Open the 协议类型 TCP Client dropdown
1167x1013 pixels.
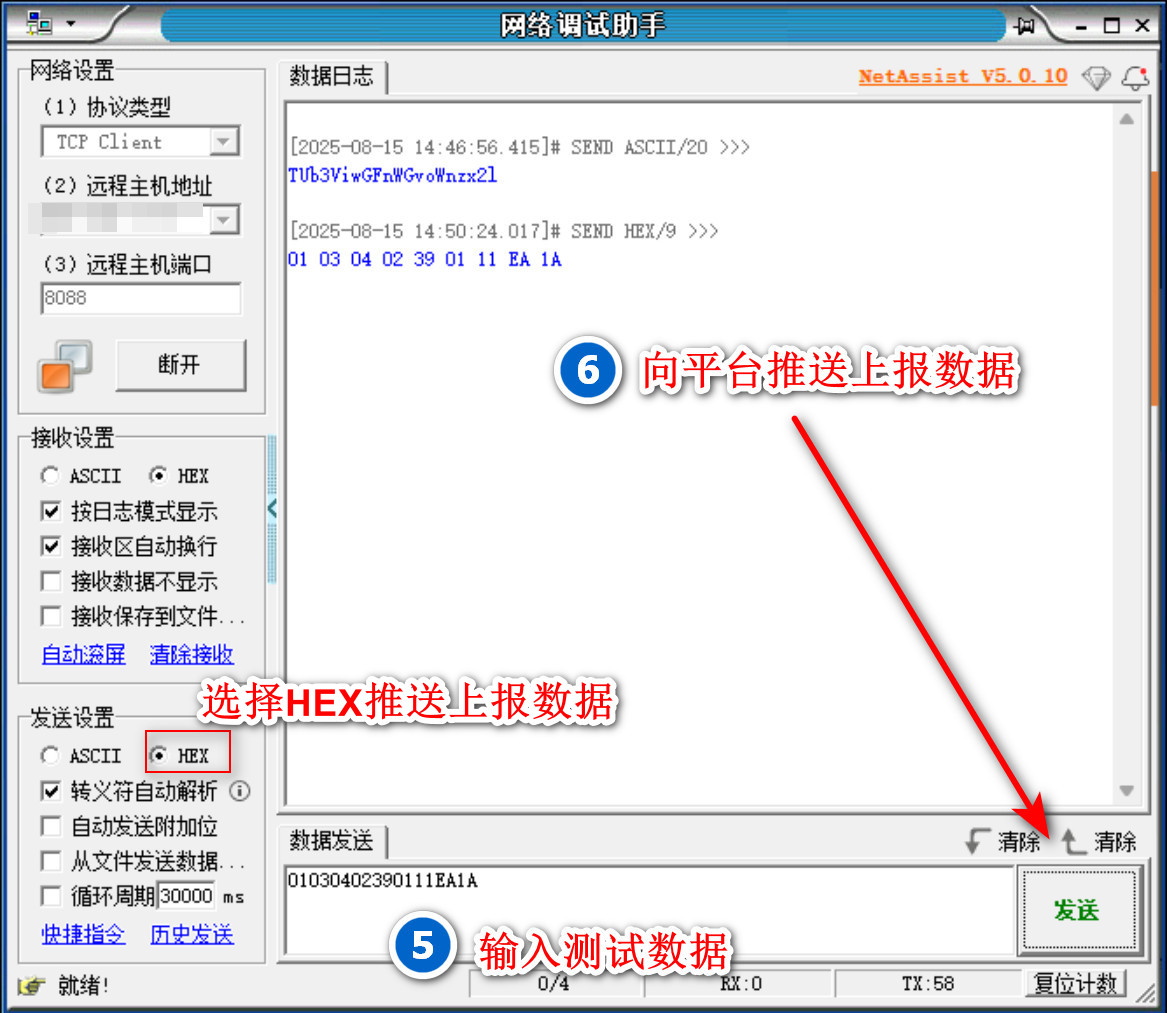tap(225, 142)
